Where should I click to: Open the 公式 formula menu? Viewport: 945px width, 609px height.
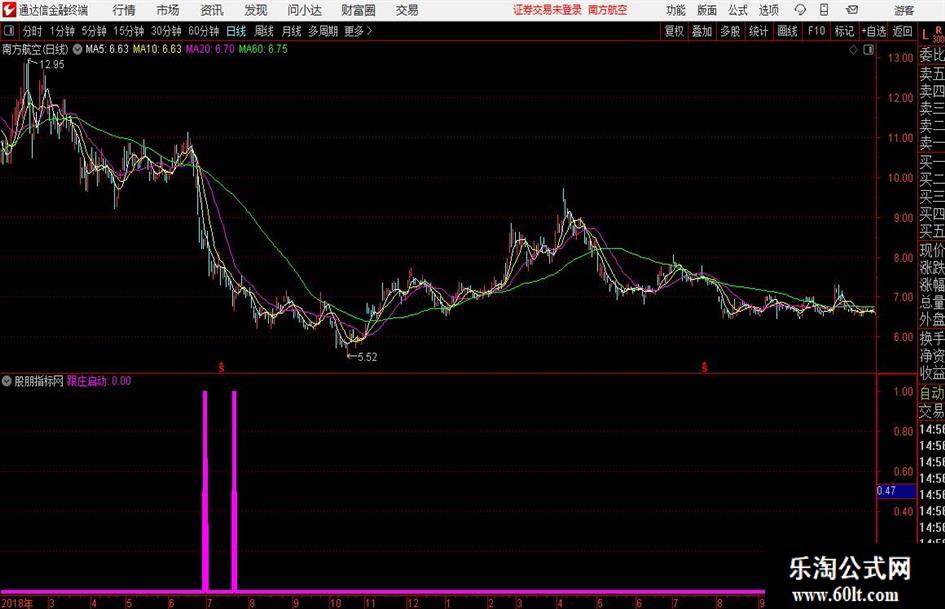[x=738, y=10]
